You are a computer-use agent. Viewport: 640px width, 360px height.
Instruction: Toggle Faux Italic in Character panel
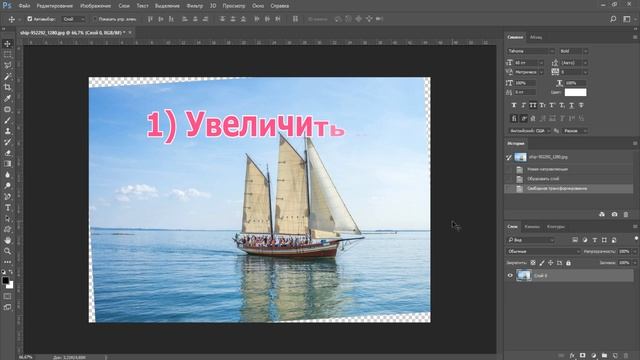[x=523, y=105]
